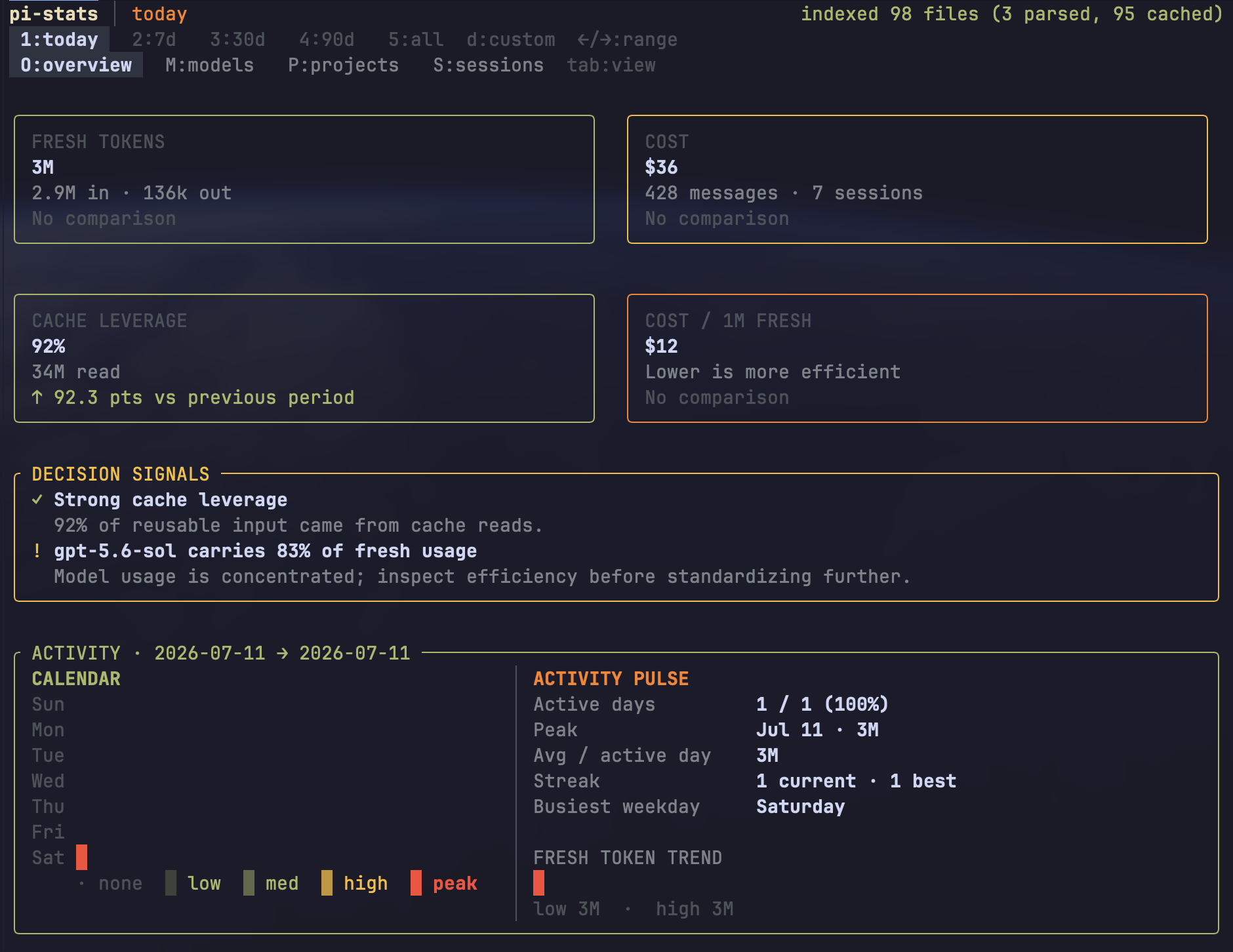Click the 34M read value

(76, 372)
